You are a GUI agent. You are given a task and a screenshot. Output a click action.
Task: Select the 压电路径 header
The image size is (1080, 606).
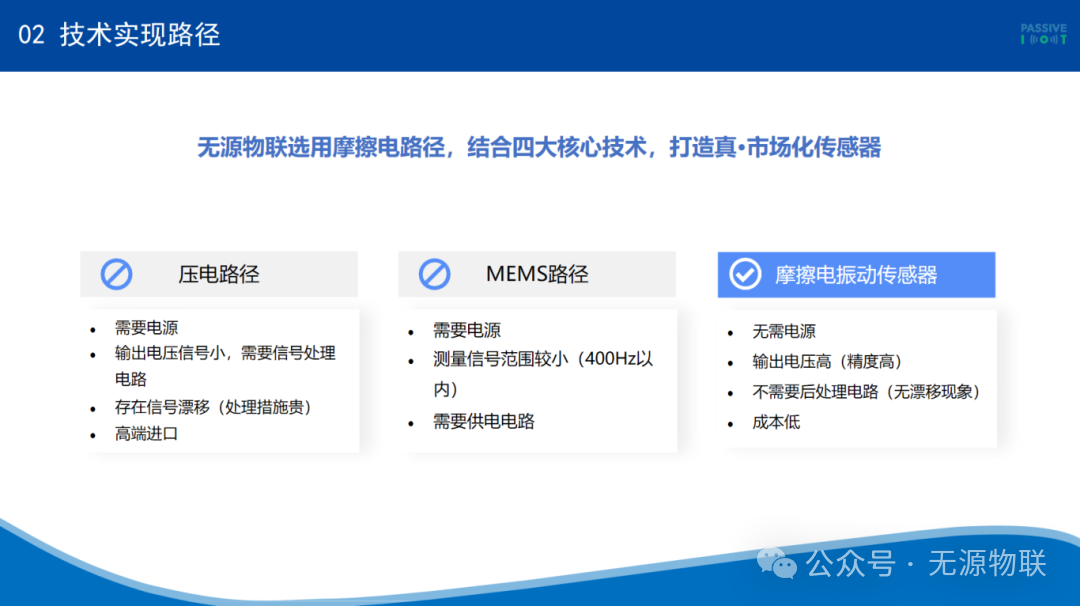(219, 274)
